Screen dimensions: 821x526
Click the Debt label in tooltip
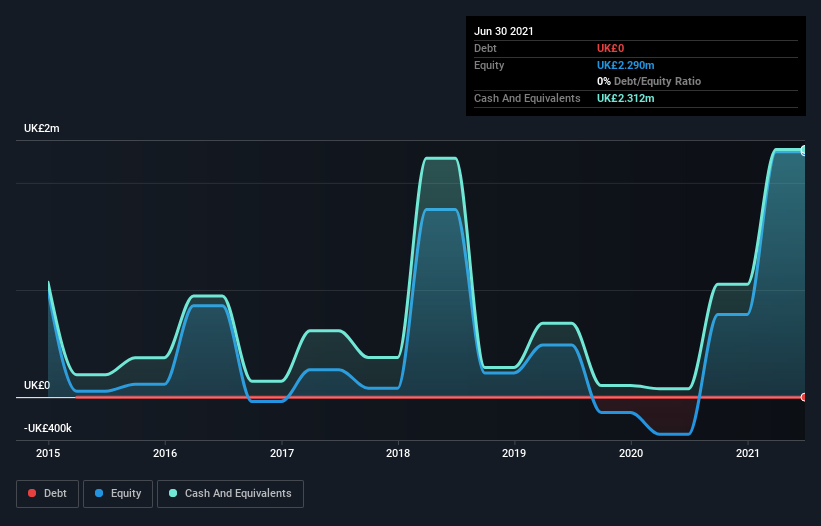(x=485, y=48)
